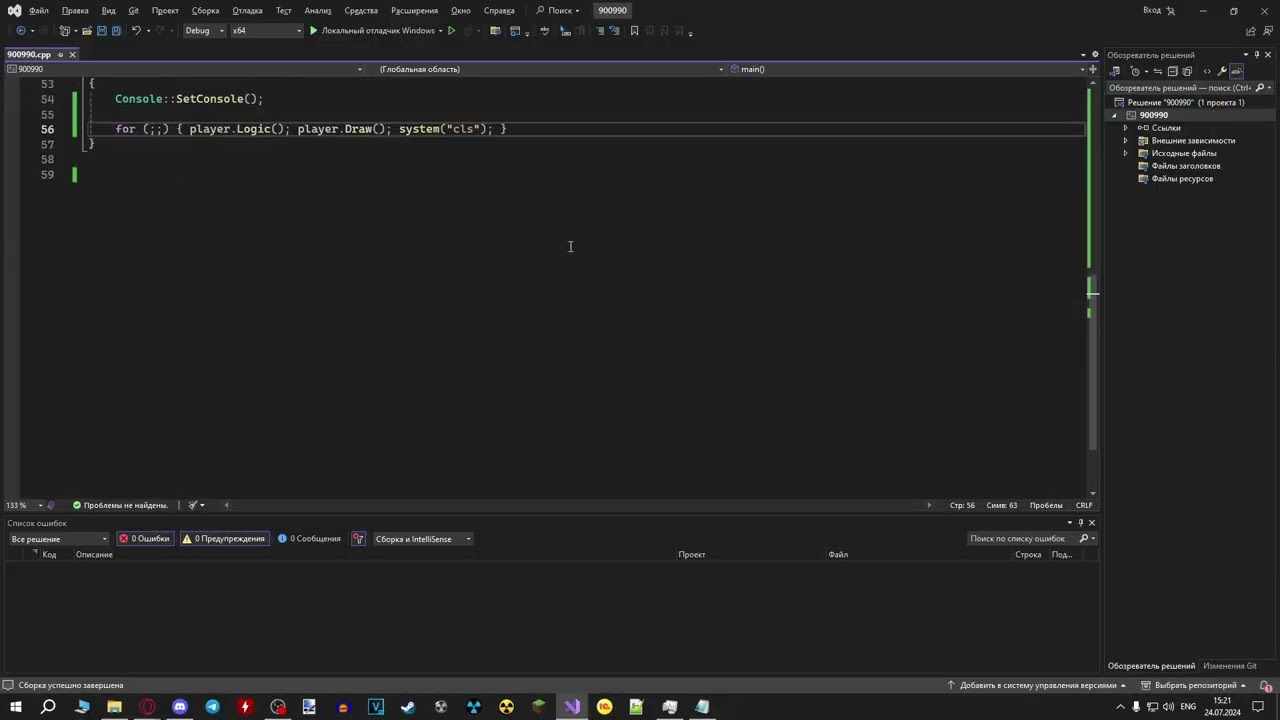Open 'Сборка и IntelliSense' dropdown

pos(422,539)
